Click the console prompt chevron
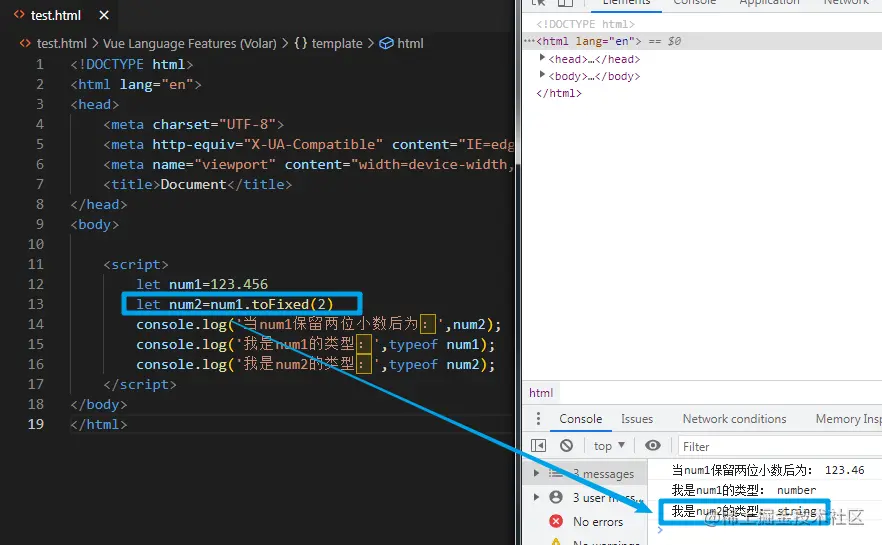 660,530
